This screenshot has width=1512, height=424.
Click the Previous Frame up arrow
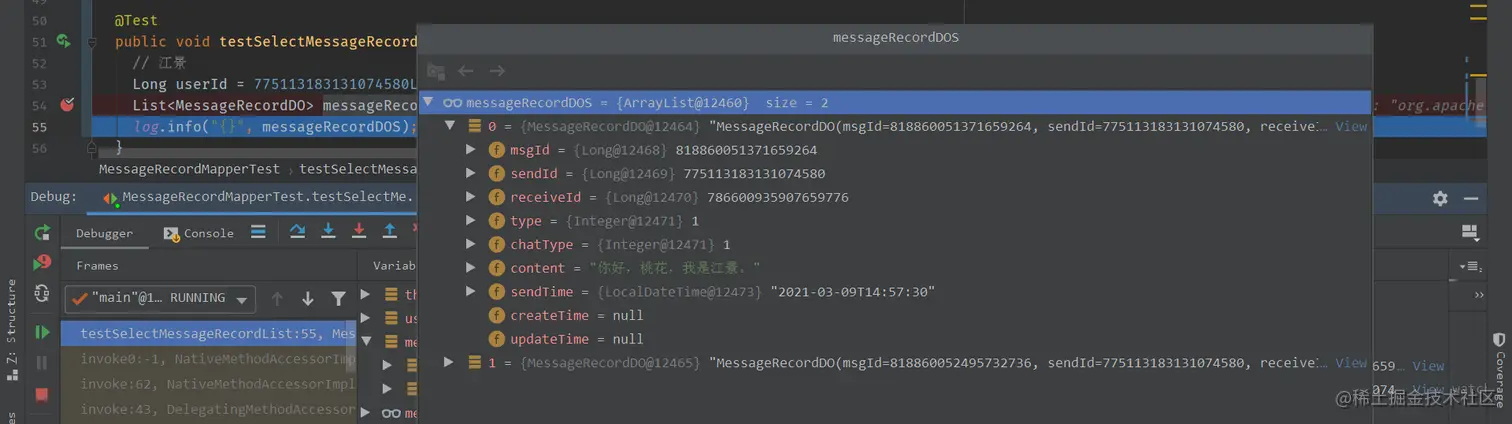point(277,299)
